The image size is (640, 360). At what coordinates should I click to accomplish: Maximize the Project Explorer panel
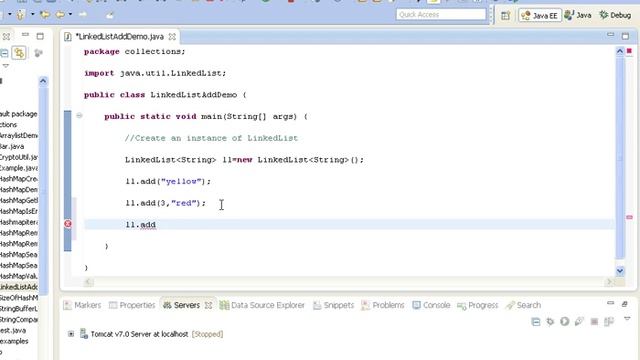(40, 36)
